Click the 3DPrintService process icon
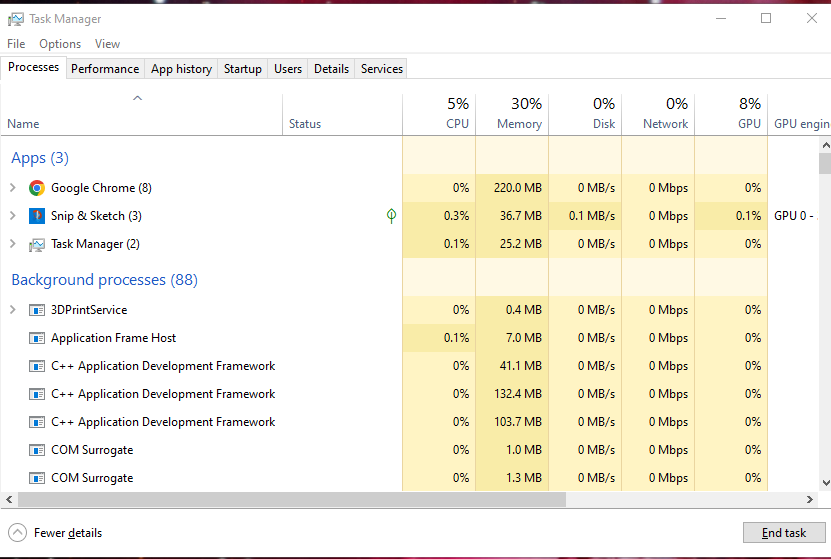The height and width of the screenshot is (559, 831). pyautogui.click(x=37, y=310)
